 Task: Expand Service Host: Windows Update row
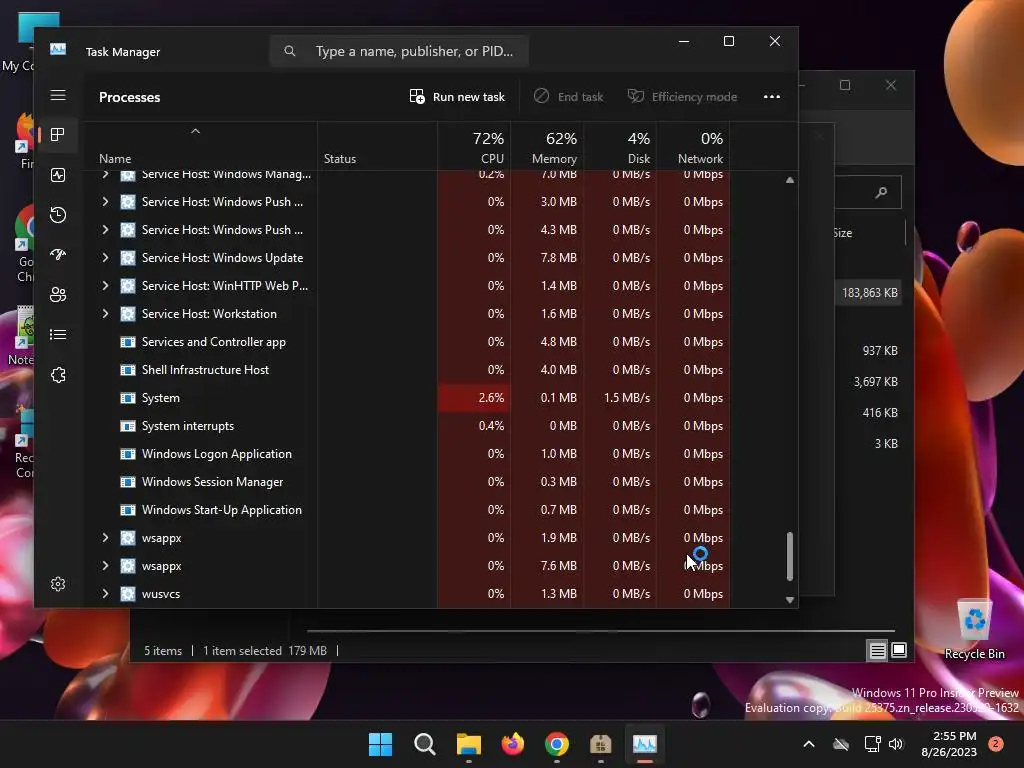[x=105, y=258]
